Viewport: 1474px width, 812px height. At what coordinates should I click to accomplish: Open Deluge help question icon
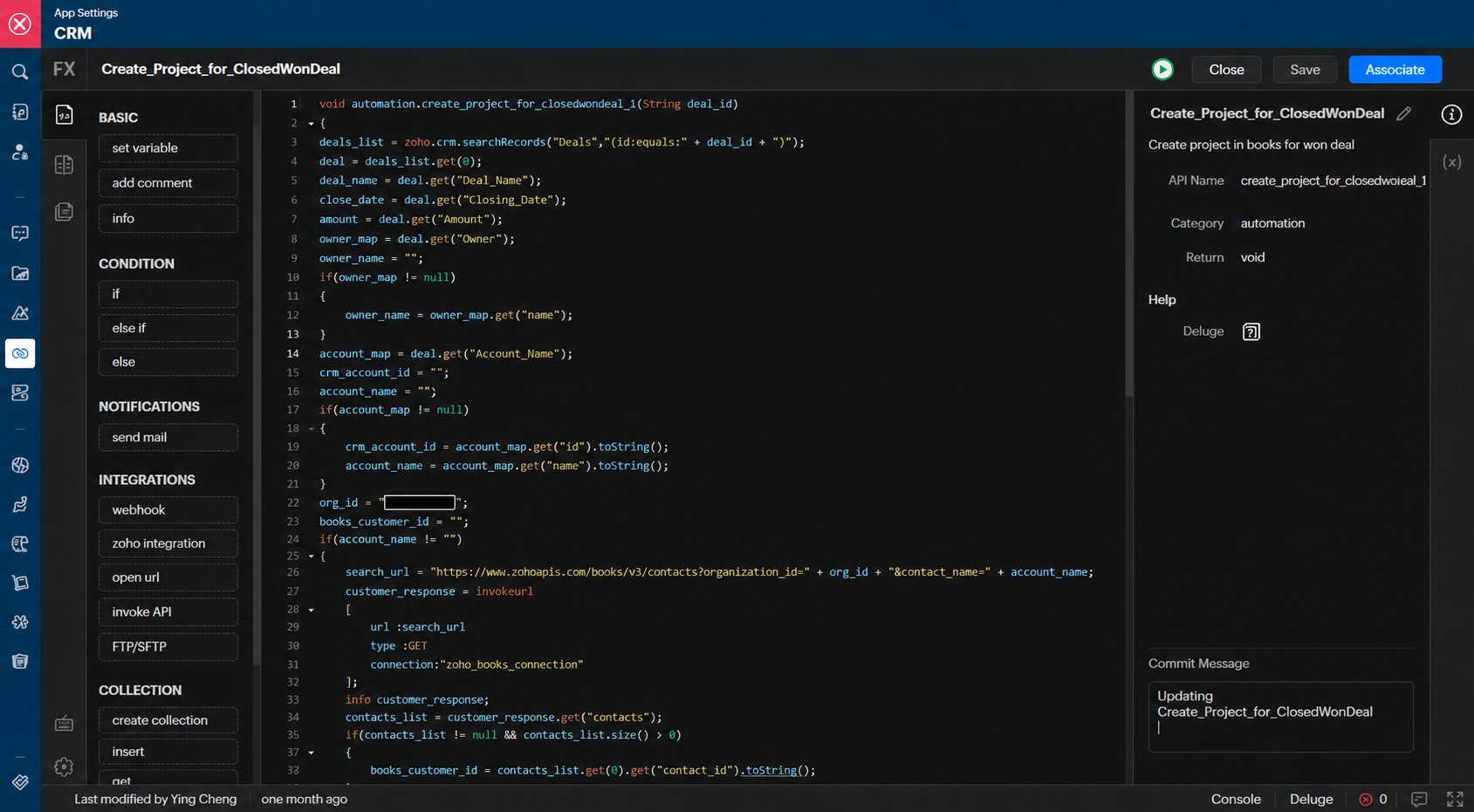[1251, 331]
